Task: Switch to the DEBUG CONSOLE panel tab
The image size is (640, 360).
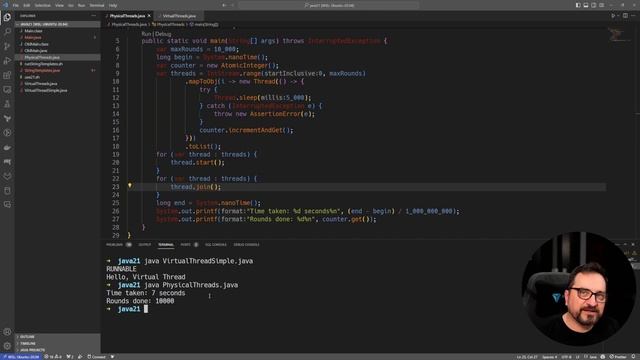Action: [246, 244]
